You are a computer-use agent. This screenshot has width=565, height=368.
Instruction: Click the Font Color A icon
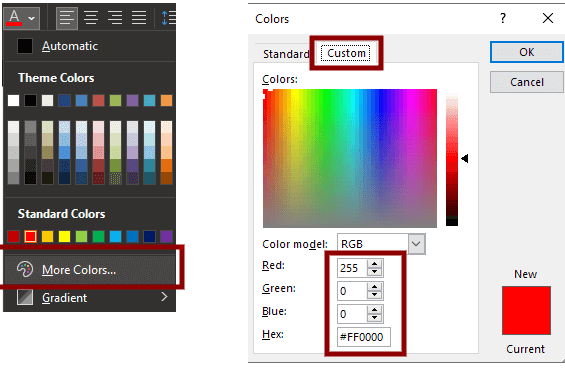click(14, 17)
